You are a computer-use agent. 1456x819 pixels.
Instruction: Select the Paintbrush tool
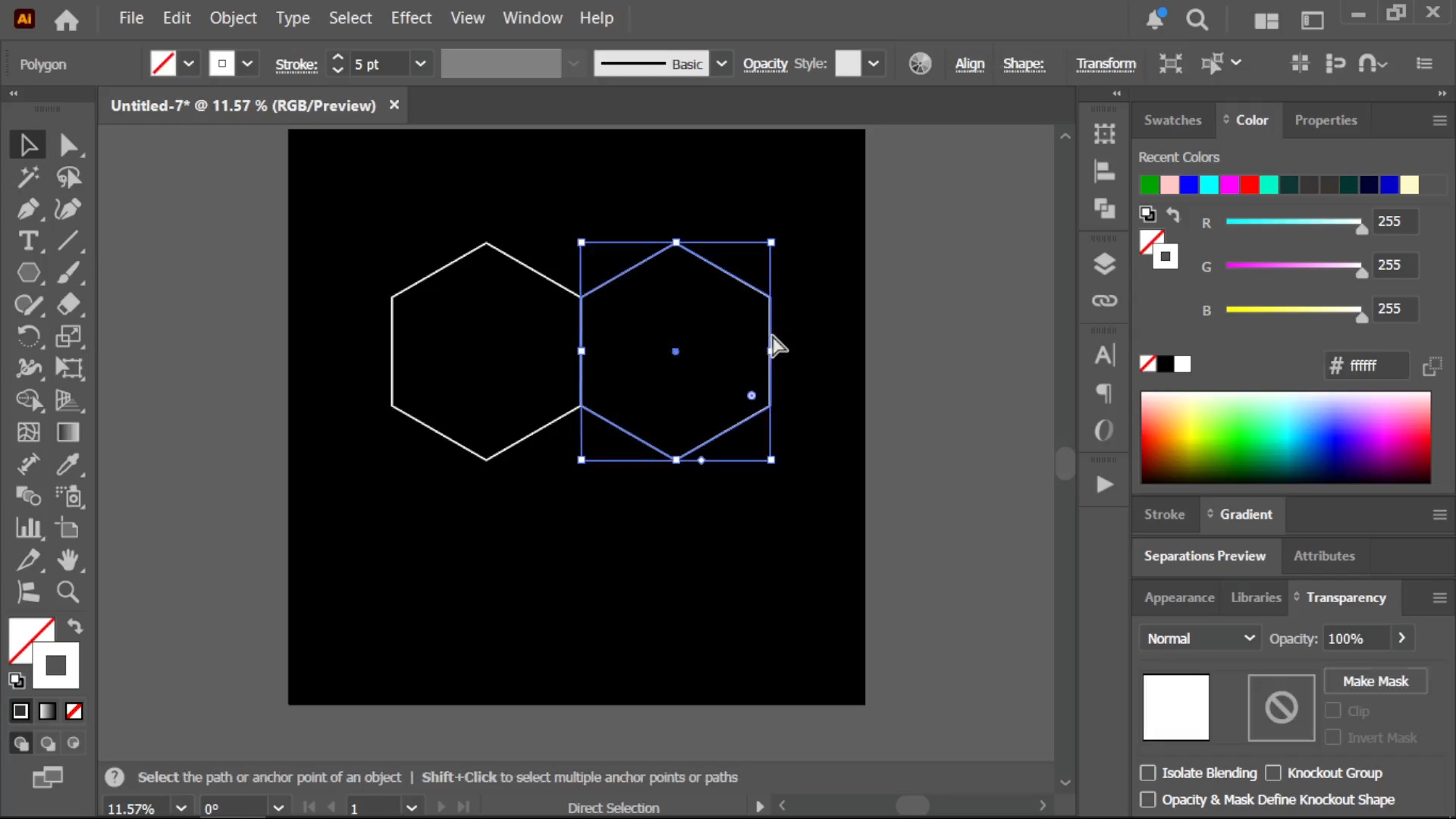[x=68, y=273]
